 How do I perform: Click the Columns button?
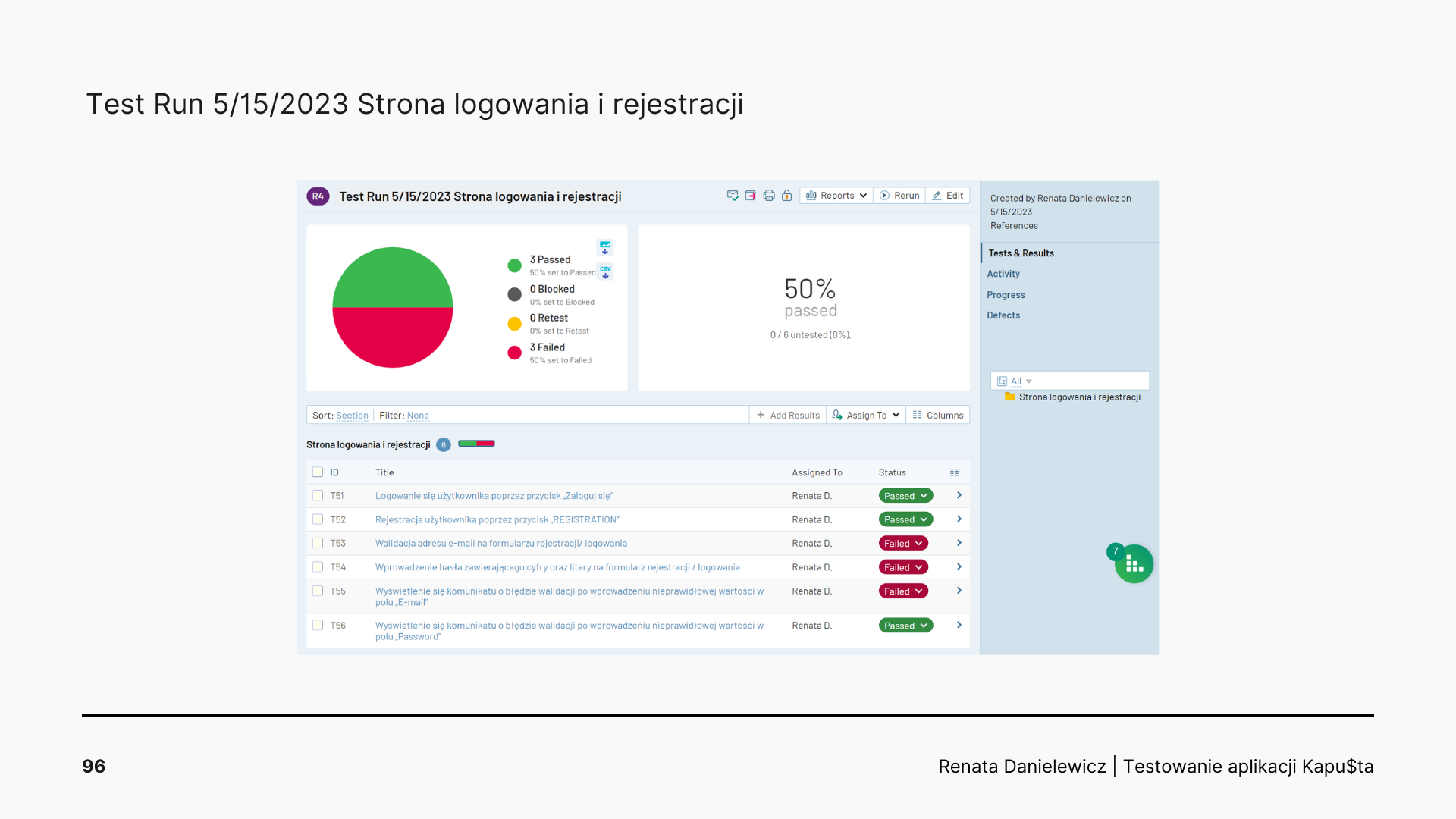[x=938, y=415]
